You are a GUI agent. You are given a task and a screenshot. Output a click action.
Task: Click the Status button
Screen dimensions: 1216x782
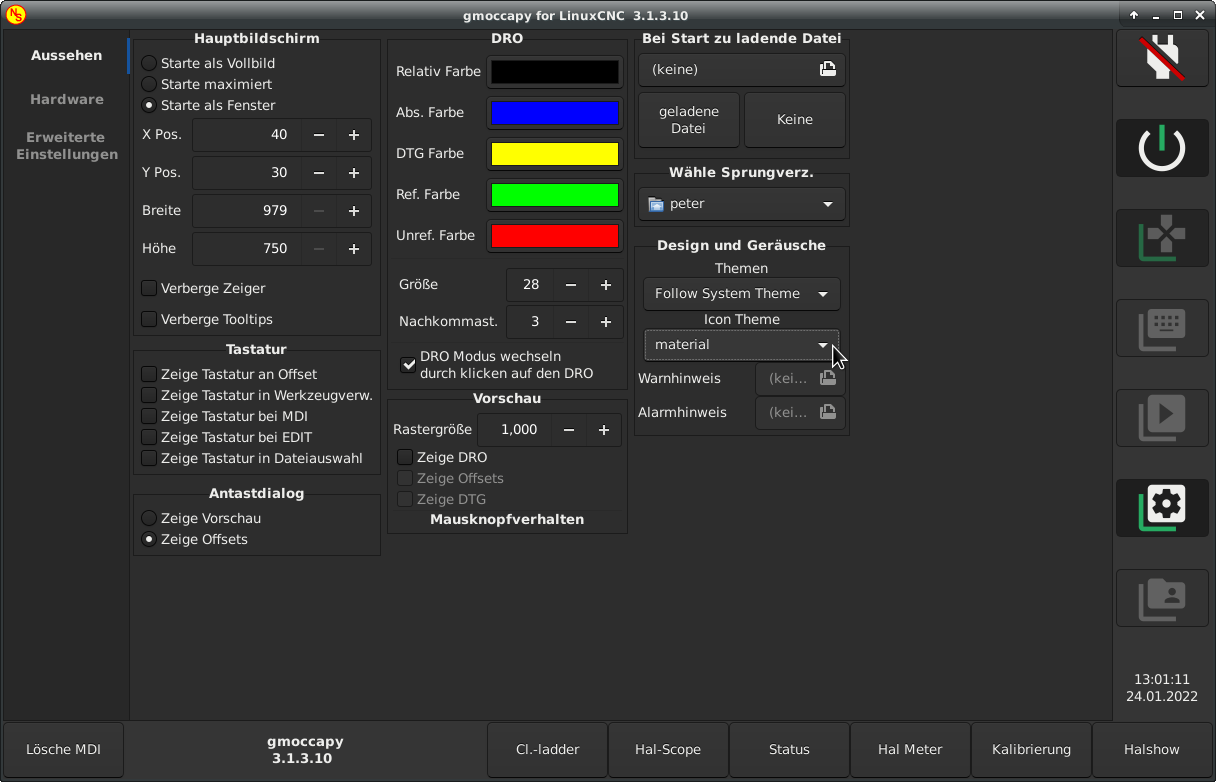pos(789,750)
